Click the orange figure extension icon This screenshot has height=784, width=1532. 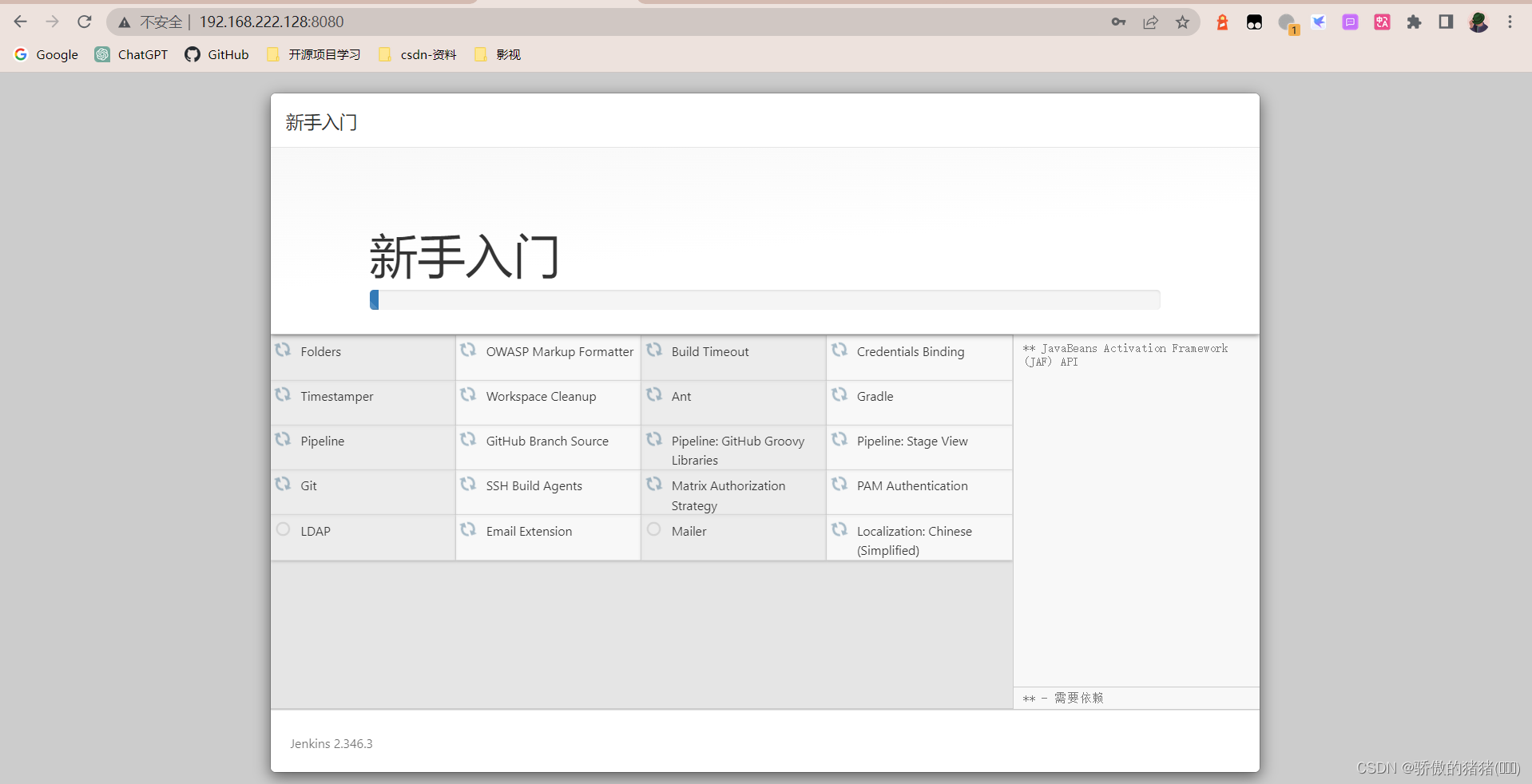pyautogui.click(x=1222, y=22)
